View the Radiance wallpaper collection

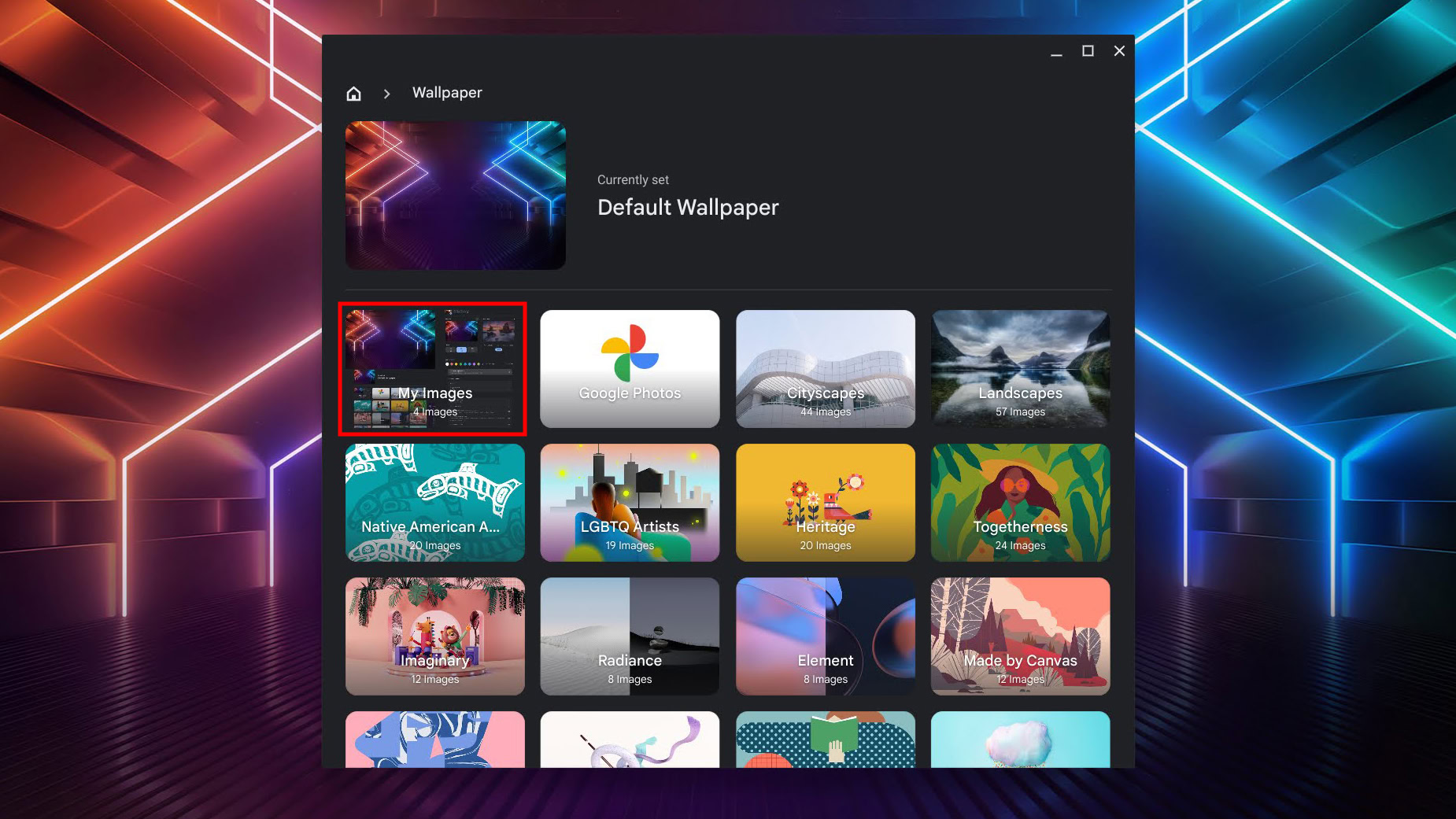(x=630, y=636)
